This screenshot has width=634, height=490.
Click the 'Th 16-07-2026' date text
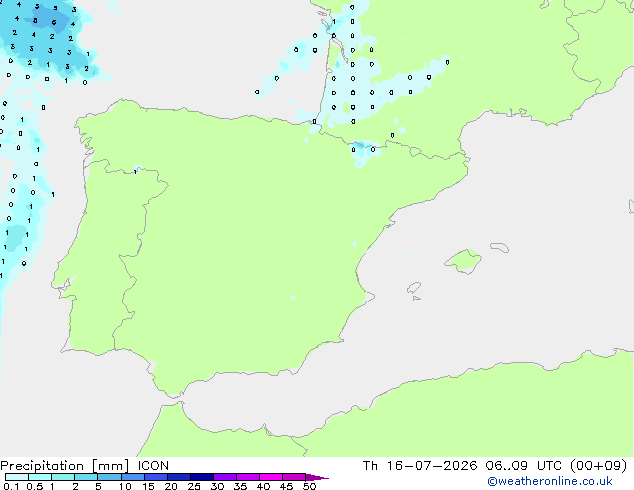[420, 466]
